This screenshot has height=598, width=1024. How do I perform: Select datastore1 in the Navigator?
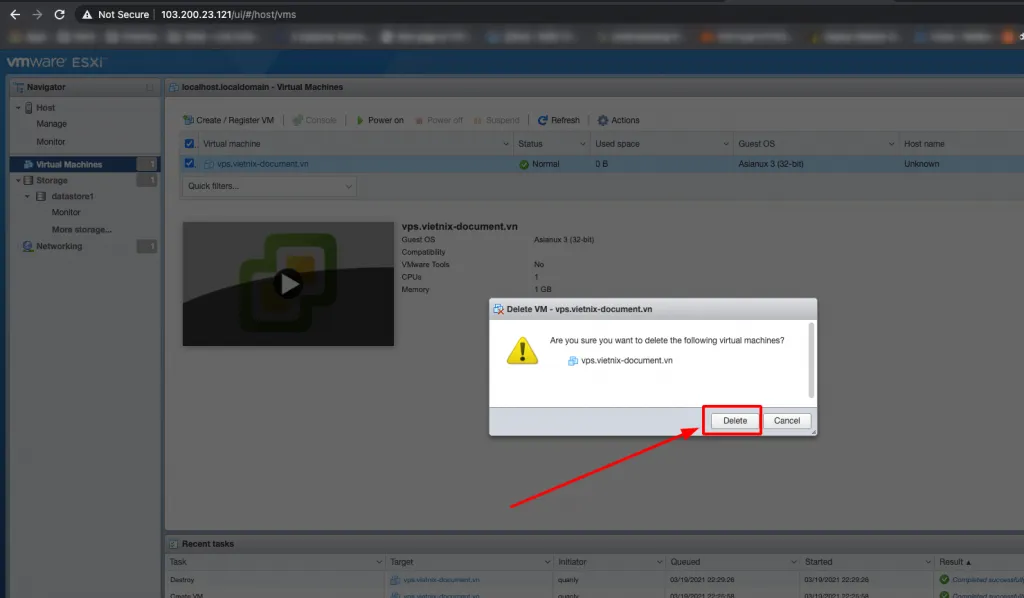coord(72,196)
